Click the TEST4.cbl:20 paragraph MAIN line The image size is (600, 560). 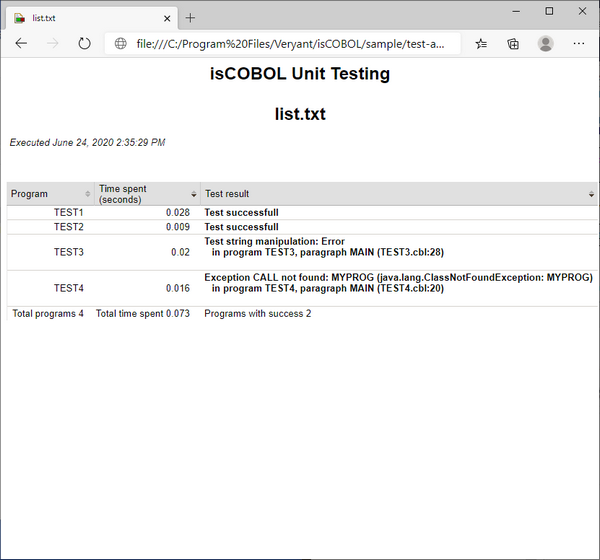point(328,288)
